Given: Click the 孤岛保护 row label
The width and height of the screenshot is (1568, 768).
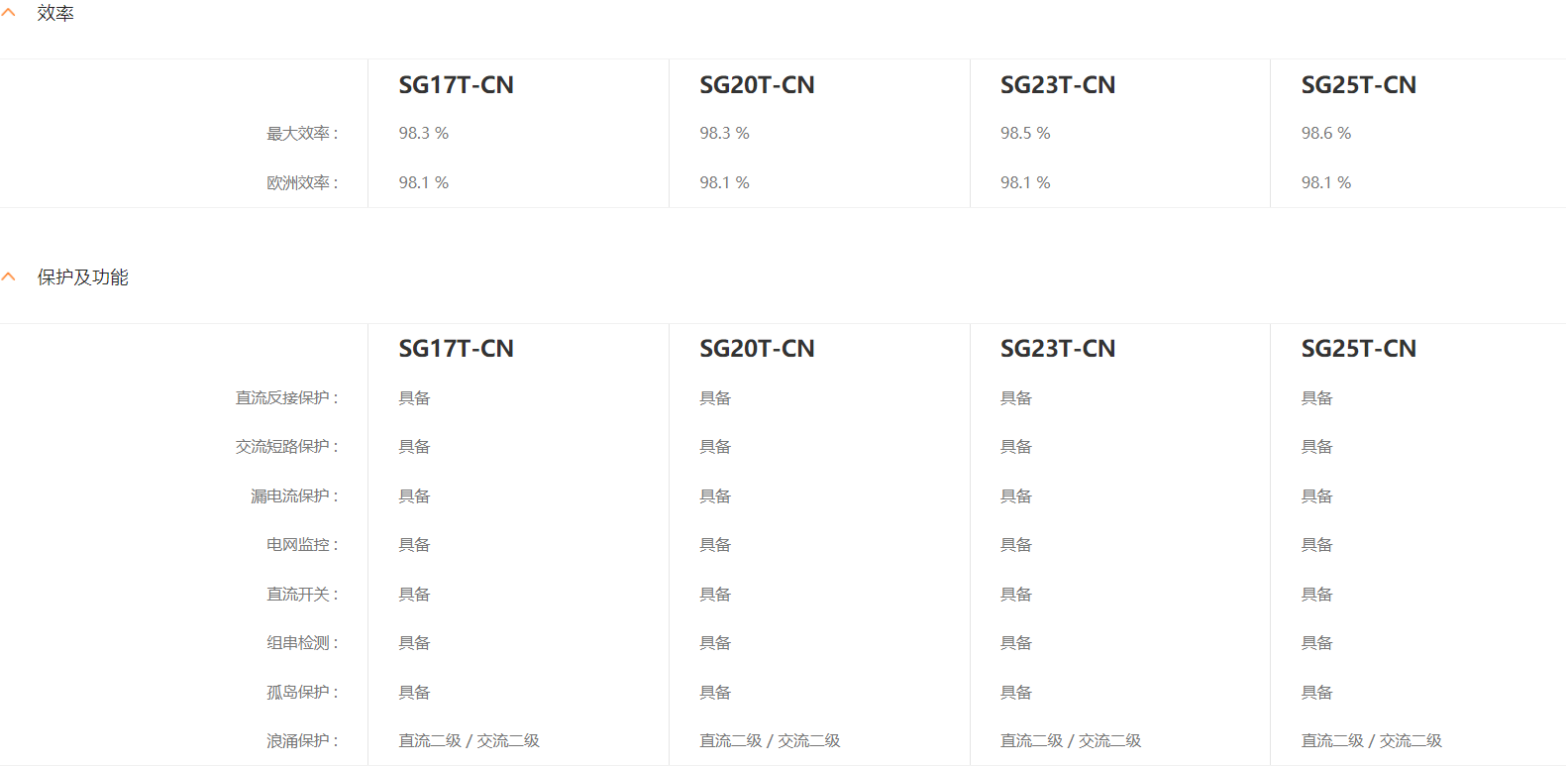Looking at the screenshot, I should click(302, 693).
